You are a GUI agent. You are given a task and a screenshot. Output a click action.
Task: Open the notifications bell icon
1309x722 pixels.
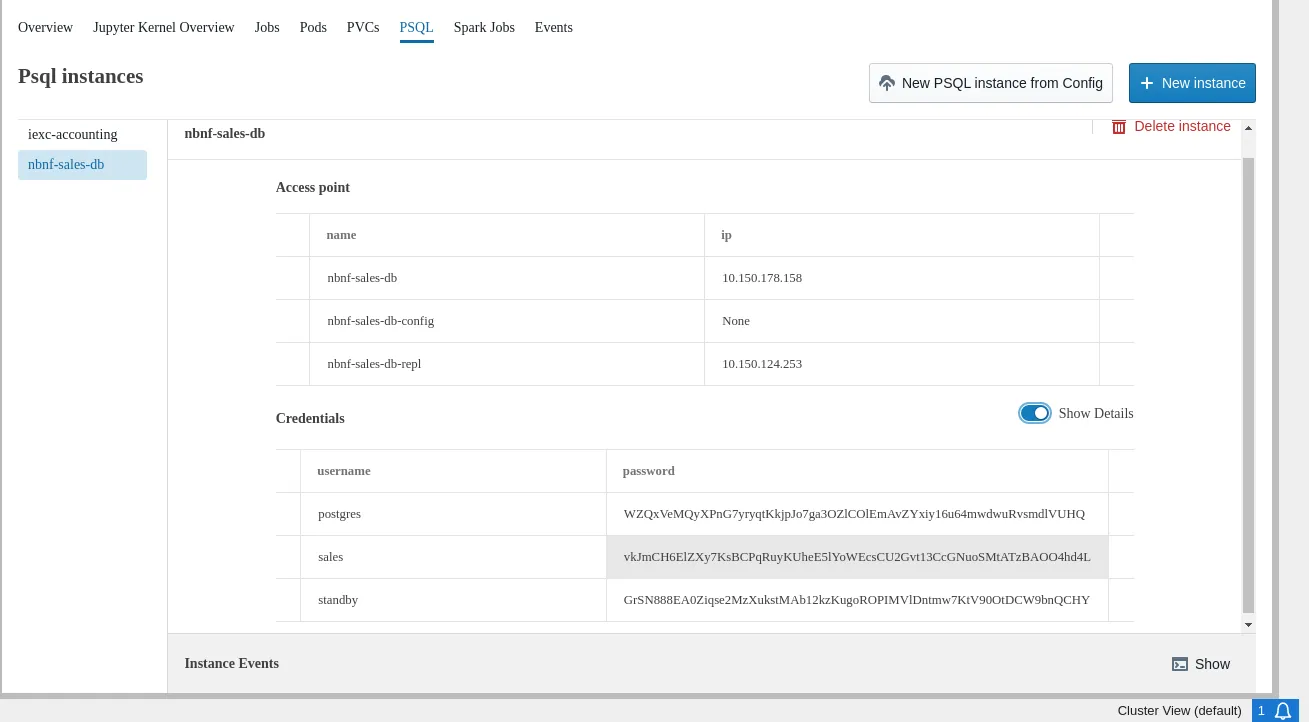(x=1284, y=711)
